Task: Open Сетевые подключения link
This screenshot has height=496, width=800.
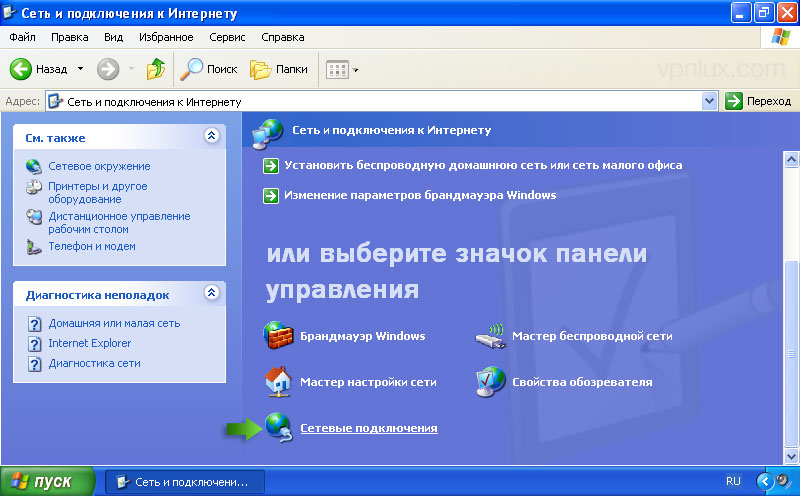Action: (x=368, y=428)
